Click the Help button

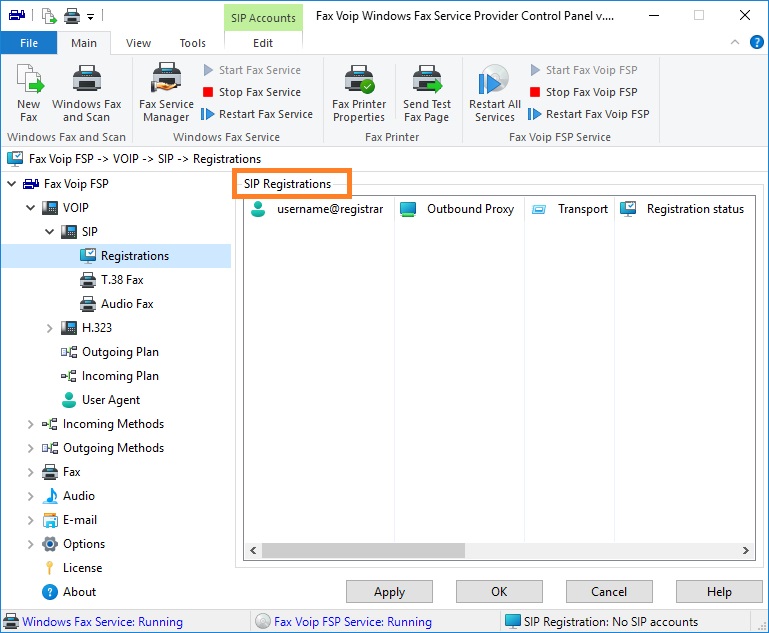click(719, 592)
